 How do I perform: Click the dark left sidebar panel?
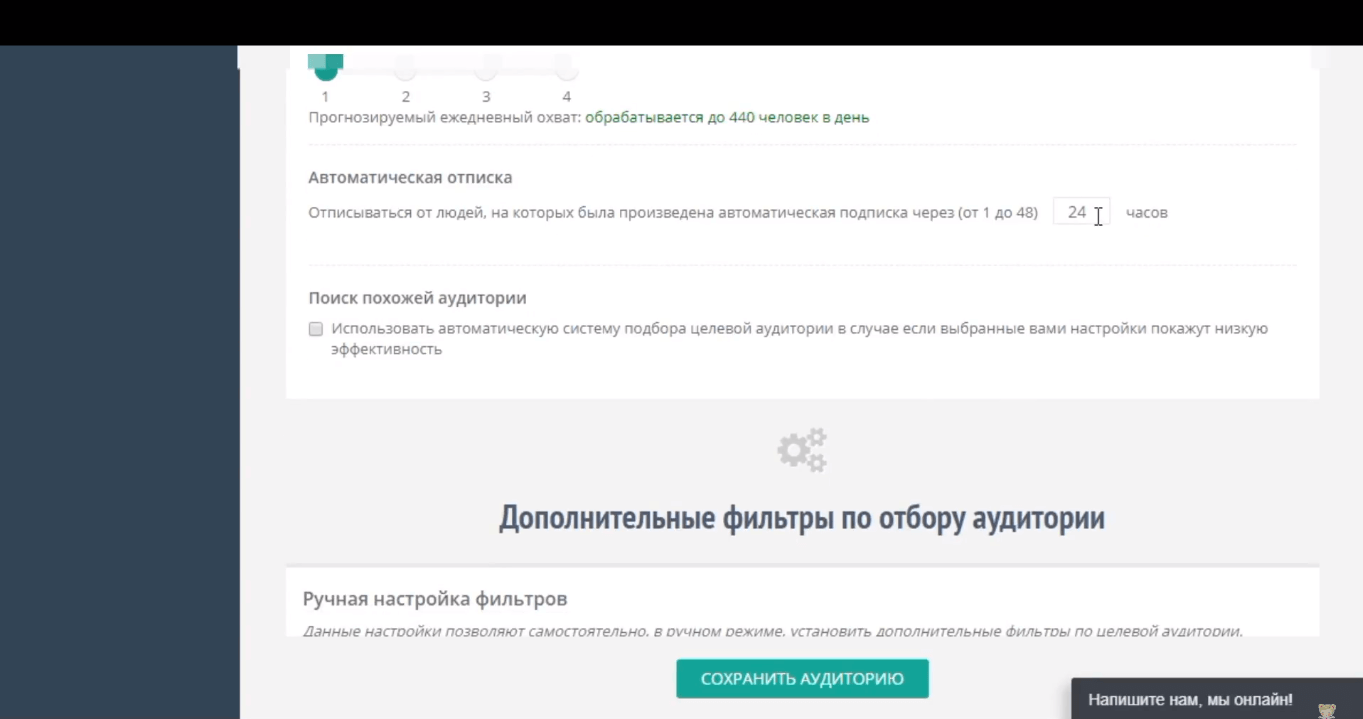[x=119, y=380]
